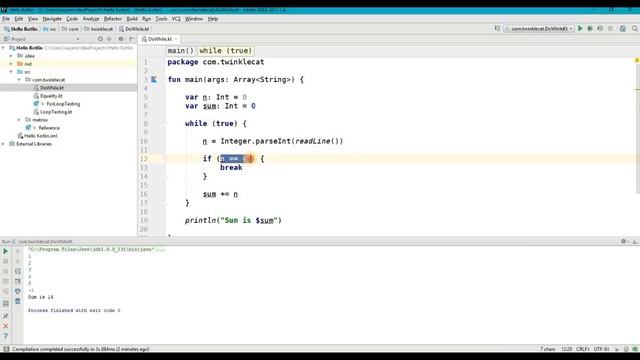The height and width of the screenshot is (360, 640).
Task: Expand the .idea folder
Action: (x=11, y=56)
